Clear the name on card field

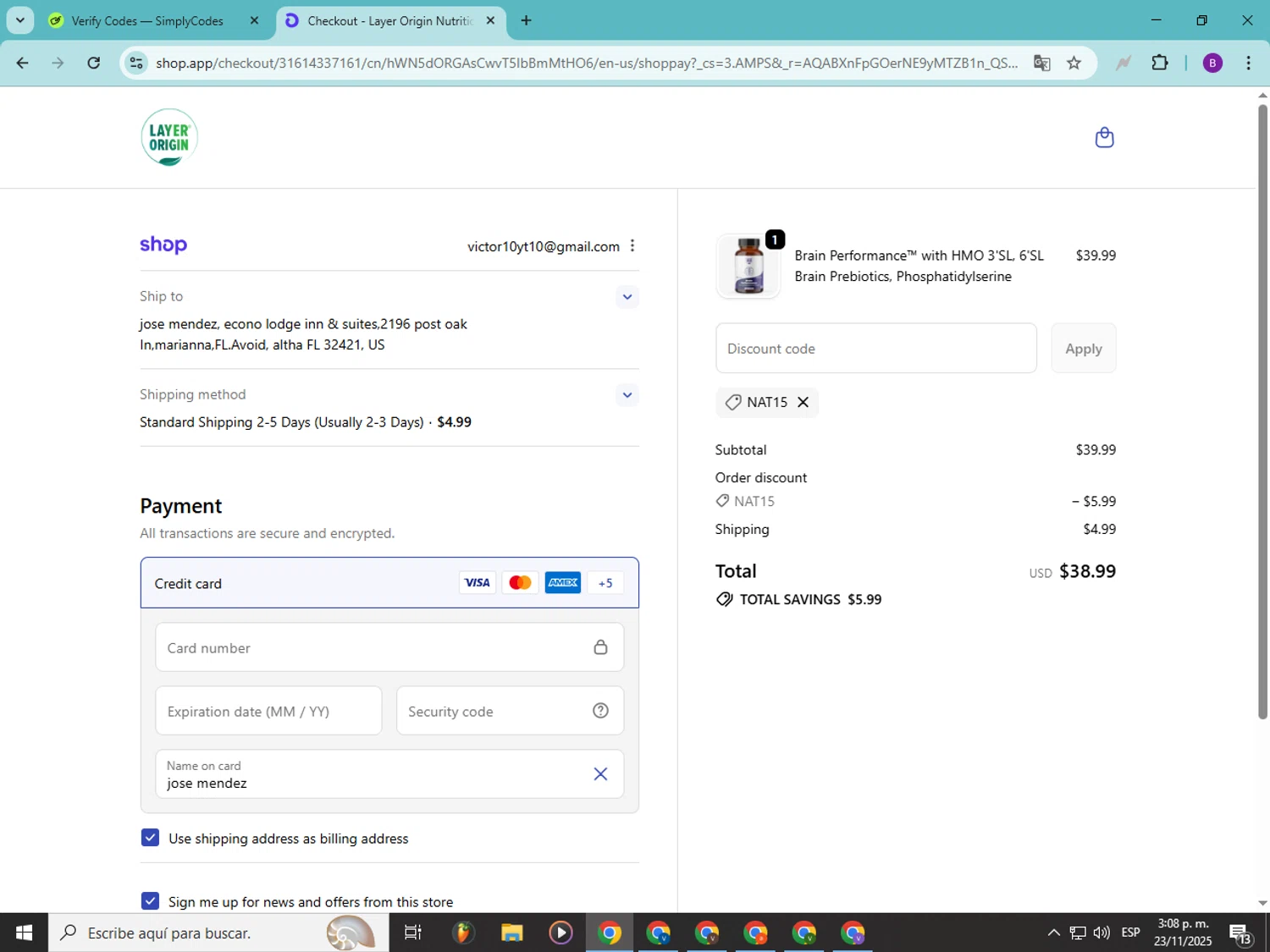click(600, 773)
